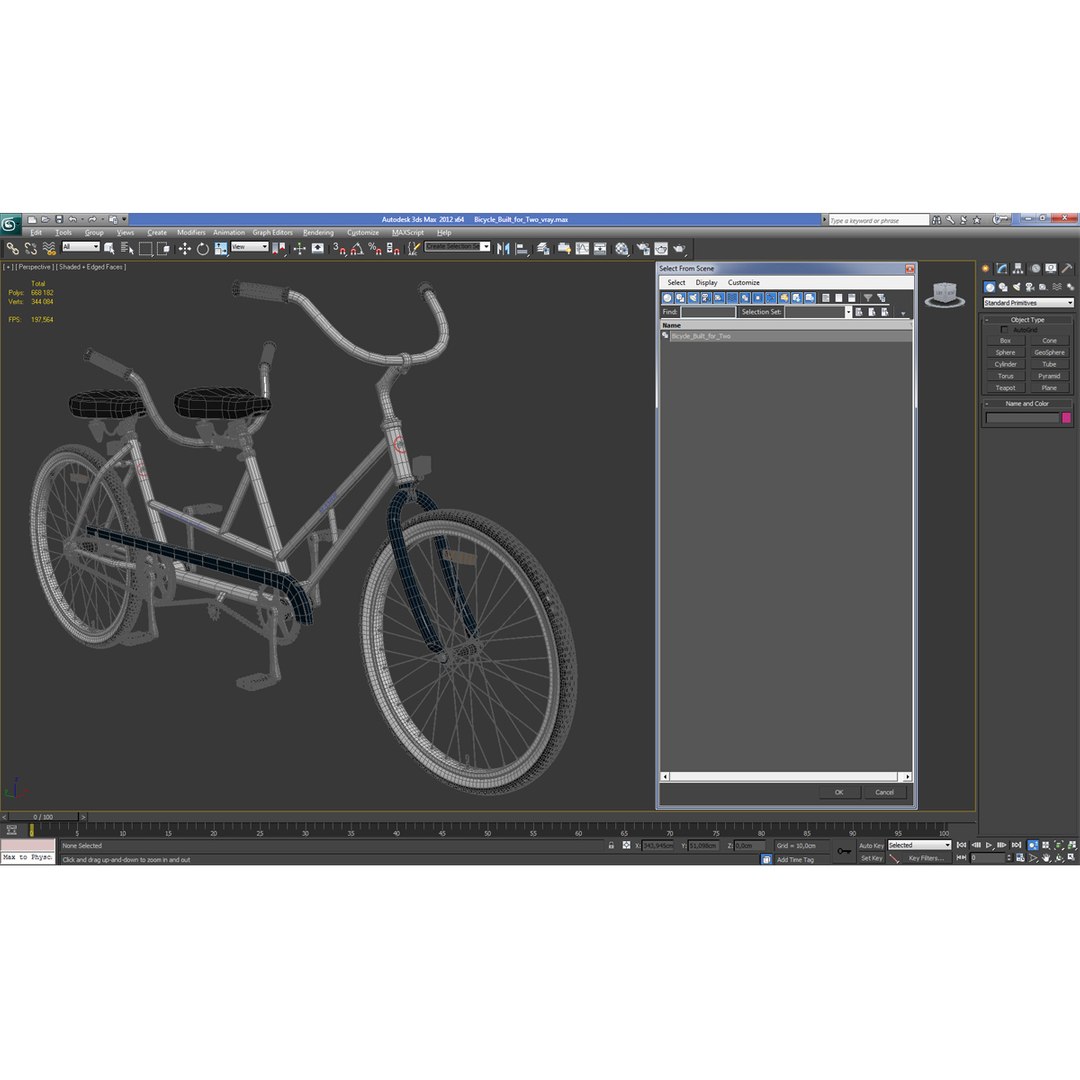Open the quick access toolbar dropdown arrow

[125, 220]
